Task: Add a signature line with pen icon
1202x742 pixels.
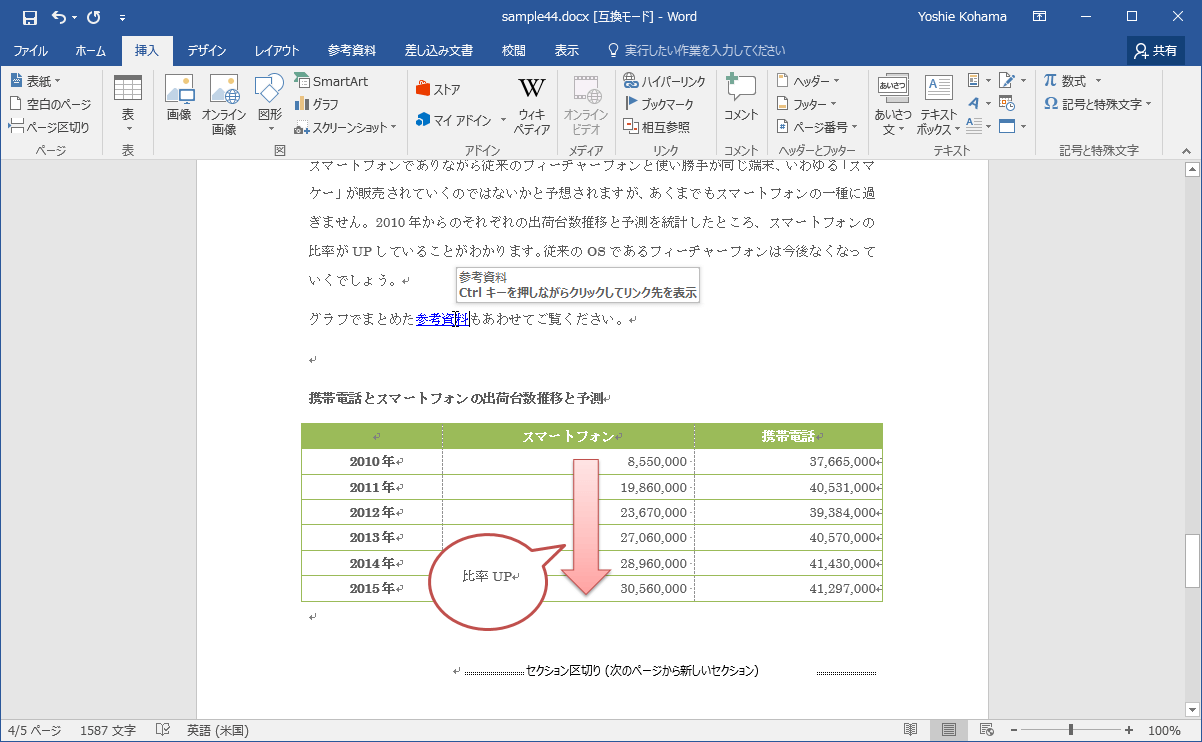Action: coord(1012,81)
